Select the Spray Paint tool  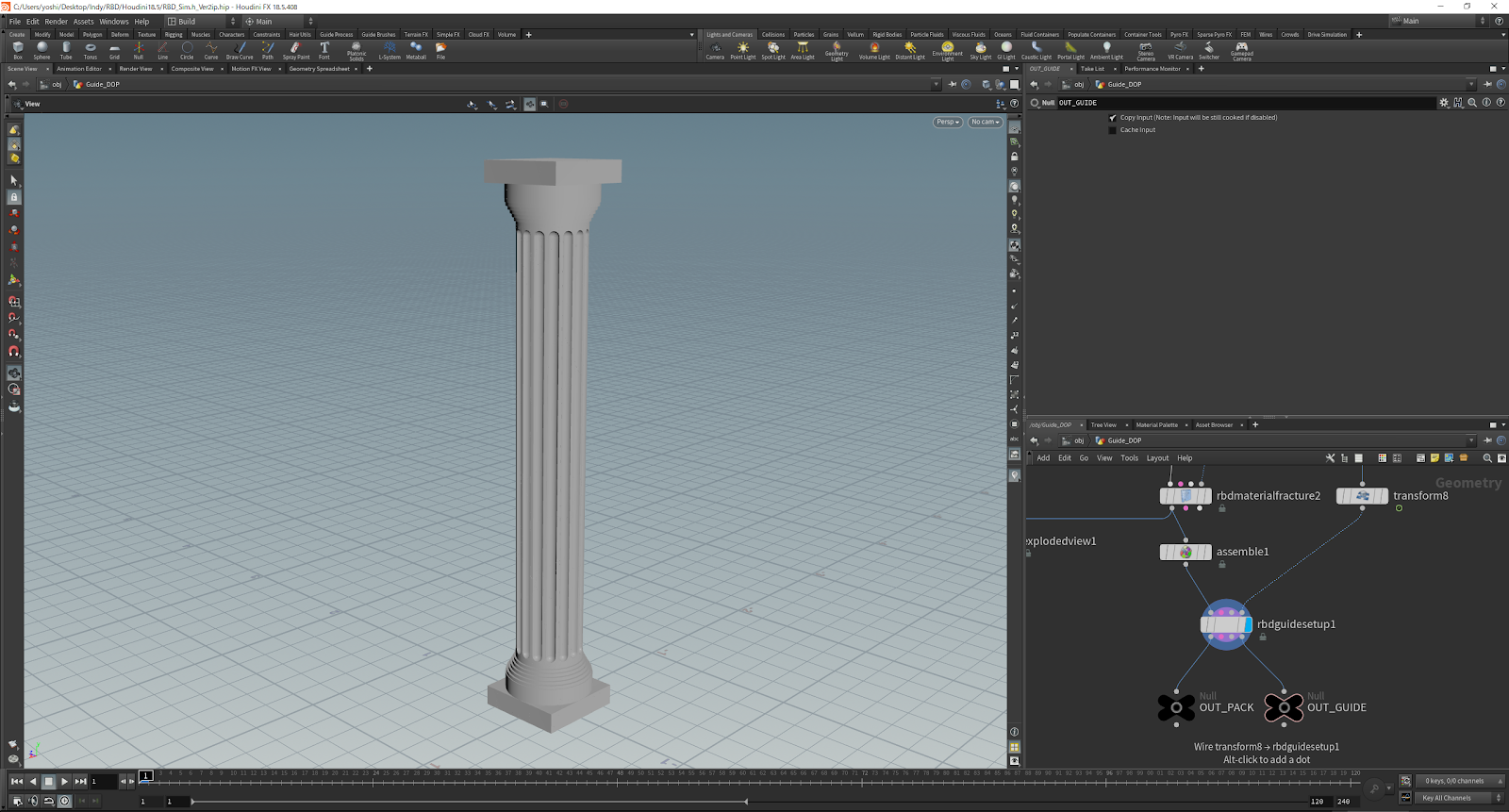296,50
